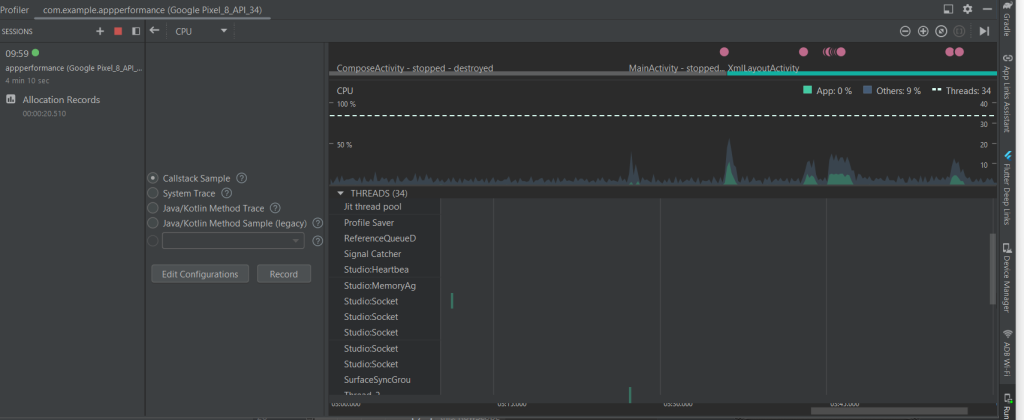Jump to live with the skip-to-end icon
1024x420 pixels.
[984, 31]
